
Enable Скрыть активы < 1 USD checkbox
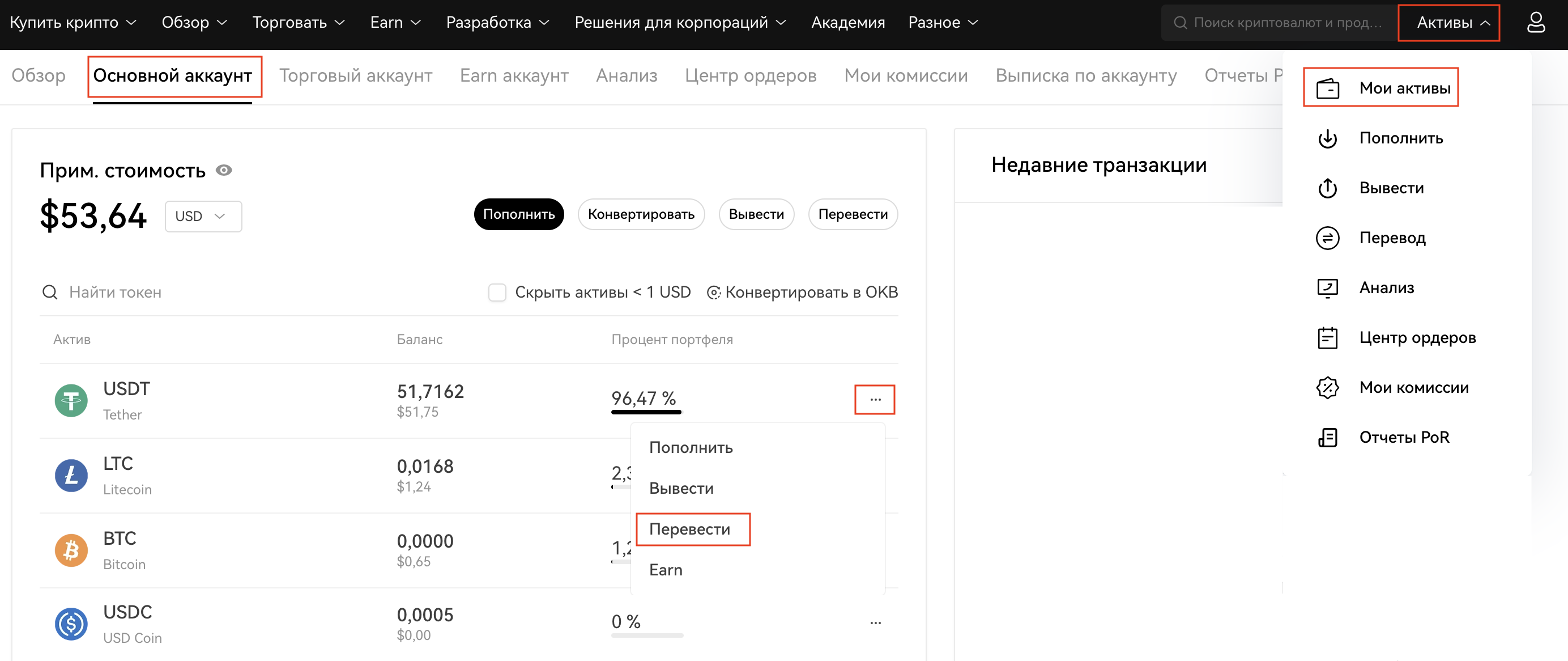tap(497, 293)
